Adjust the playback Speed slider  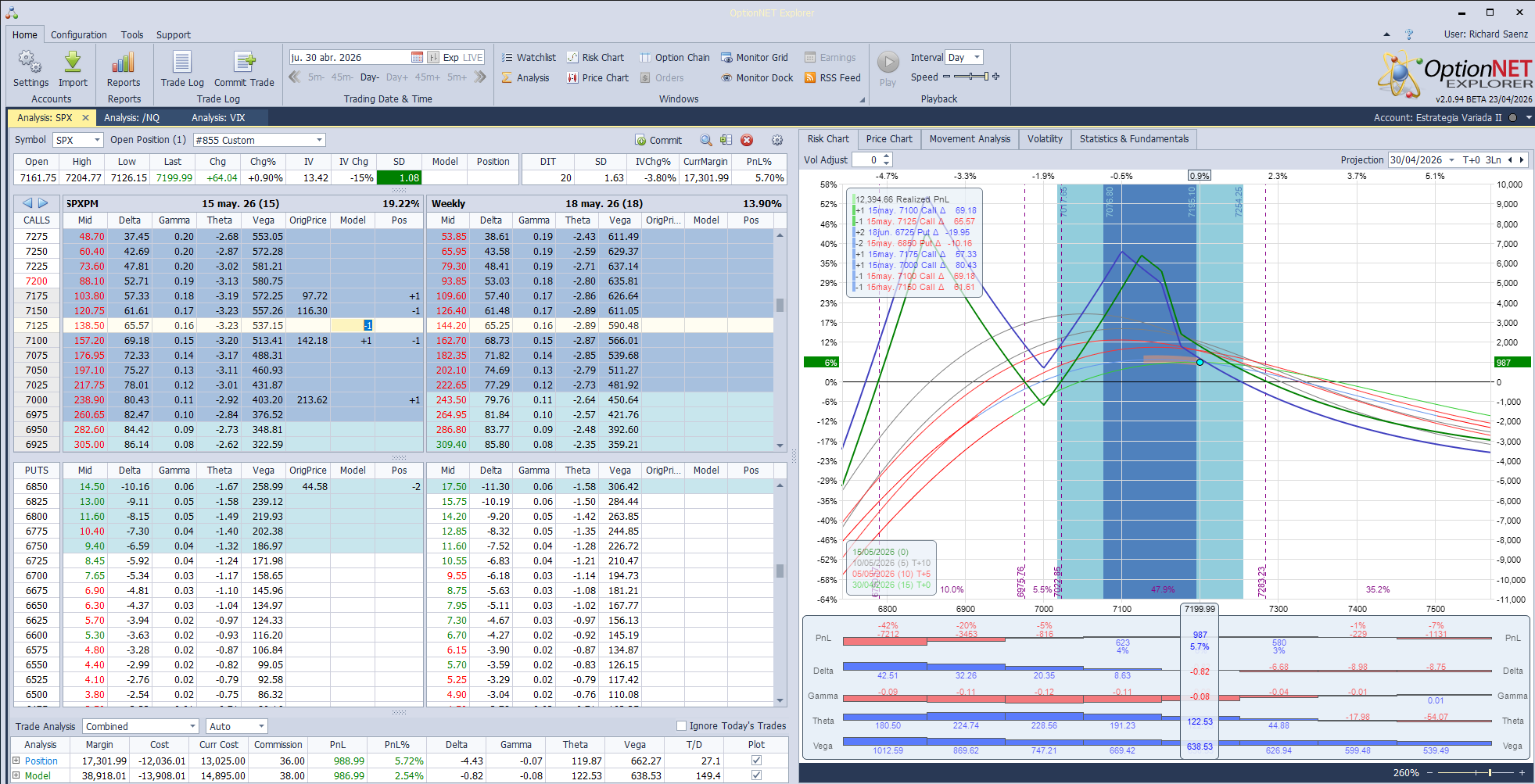971,77
